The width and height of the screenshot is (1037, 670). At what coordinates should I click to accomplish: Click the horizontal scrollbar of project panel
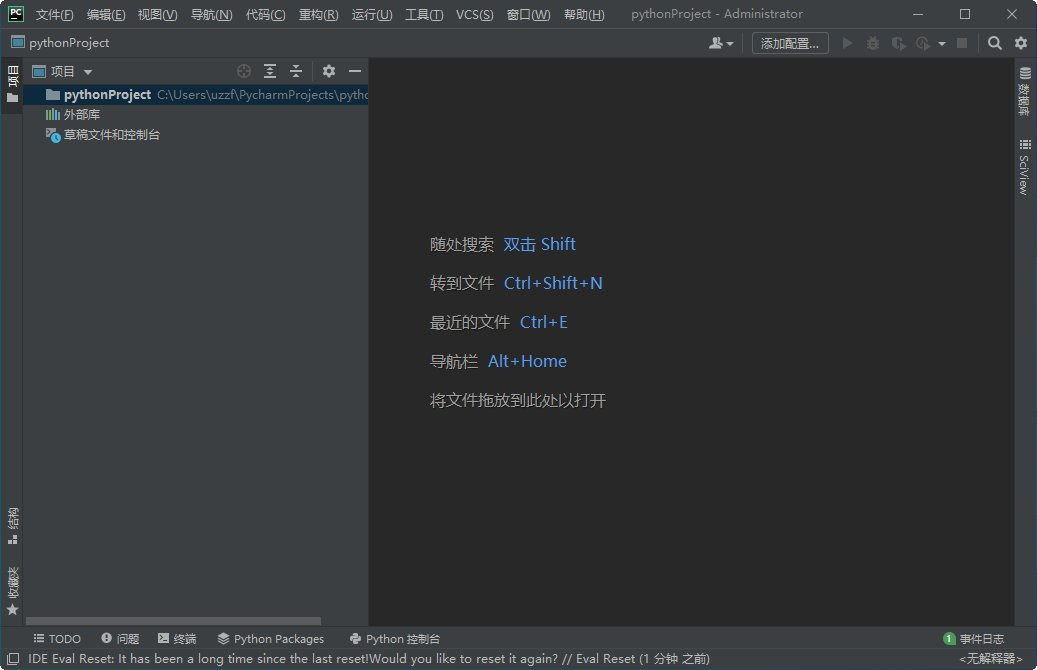pyautogui.click(x=173, y=621)
